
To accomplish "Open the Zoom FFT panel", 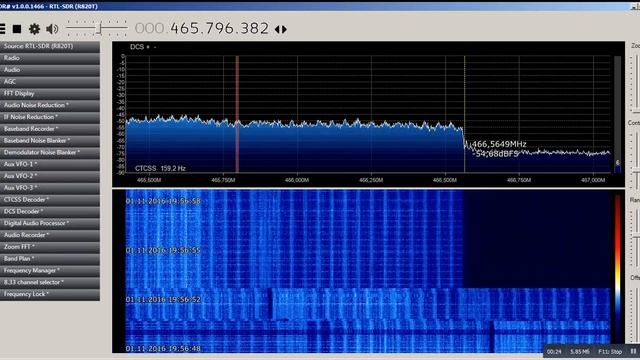I will coord(50,247).
